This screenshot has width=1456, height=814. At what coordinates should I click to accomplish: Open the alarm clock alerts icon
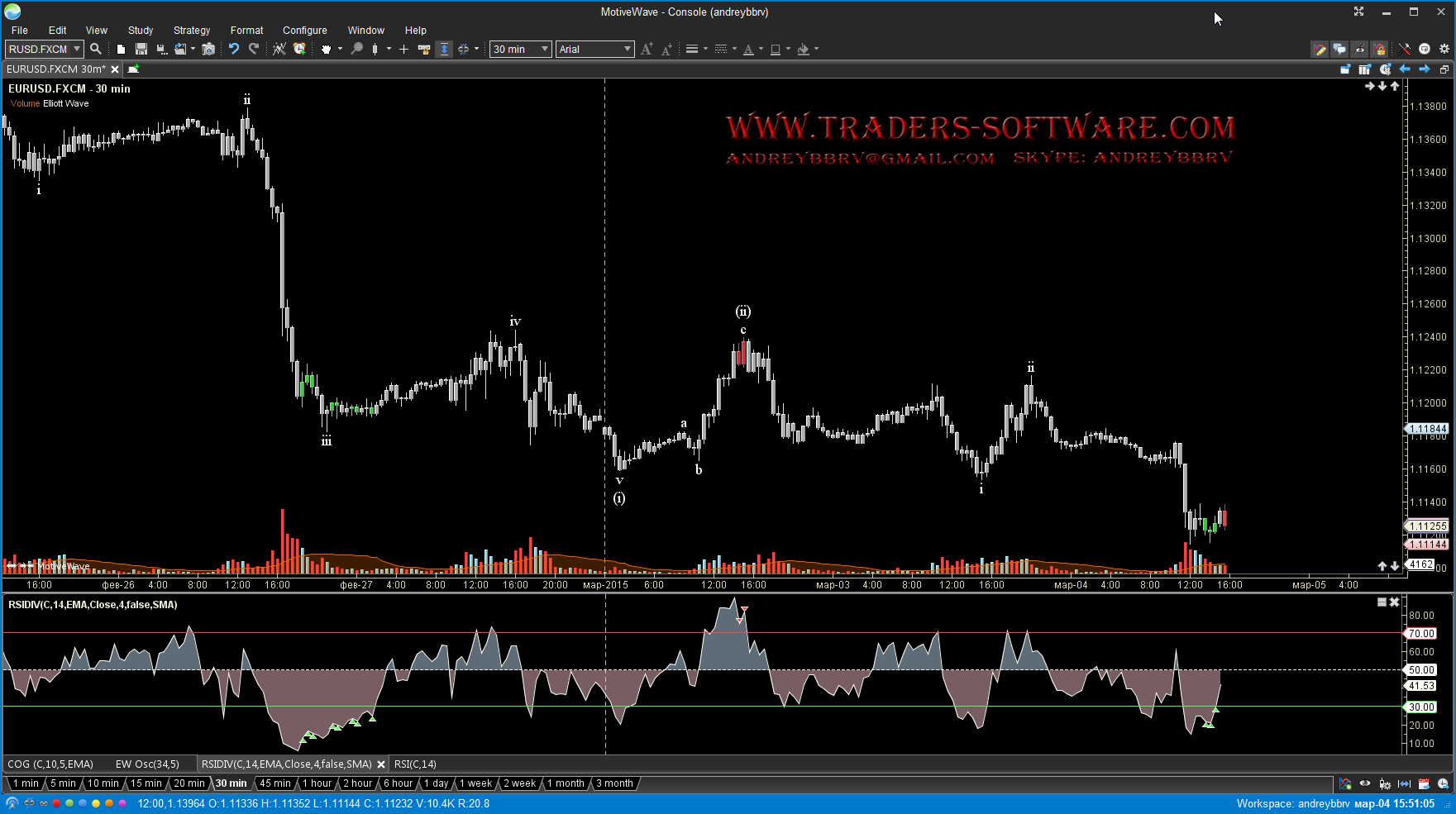(x=299, y=49)
